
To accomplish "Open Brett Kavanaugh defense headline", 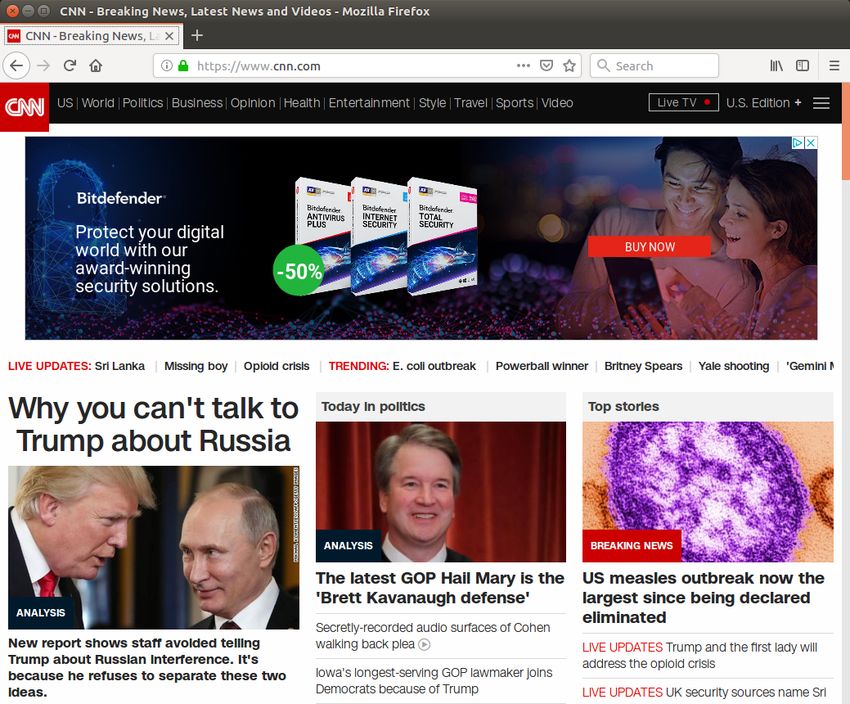I will (440, 588).
